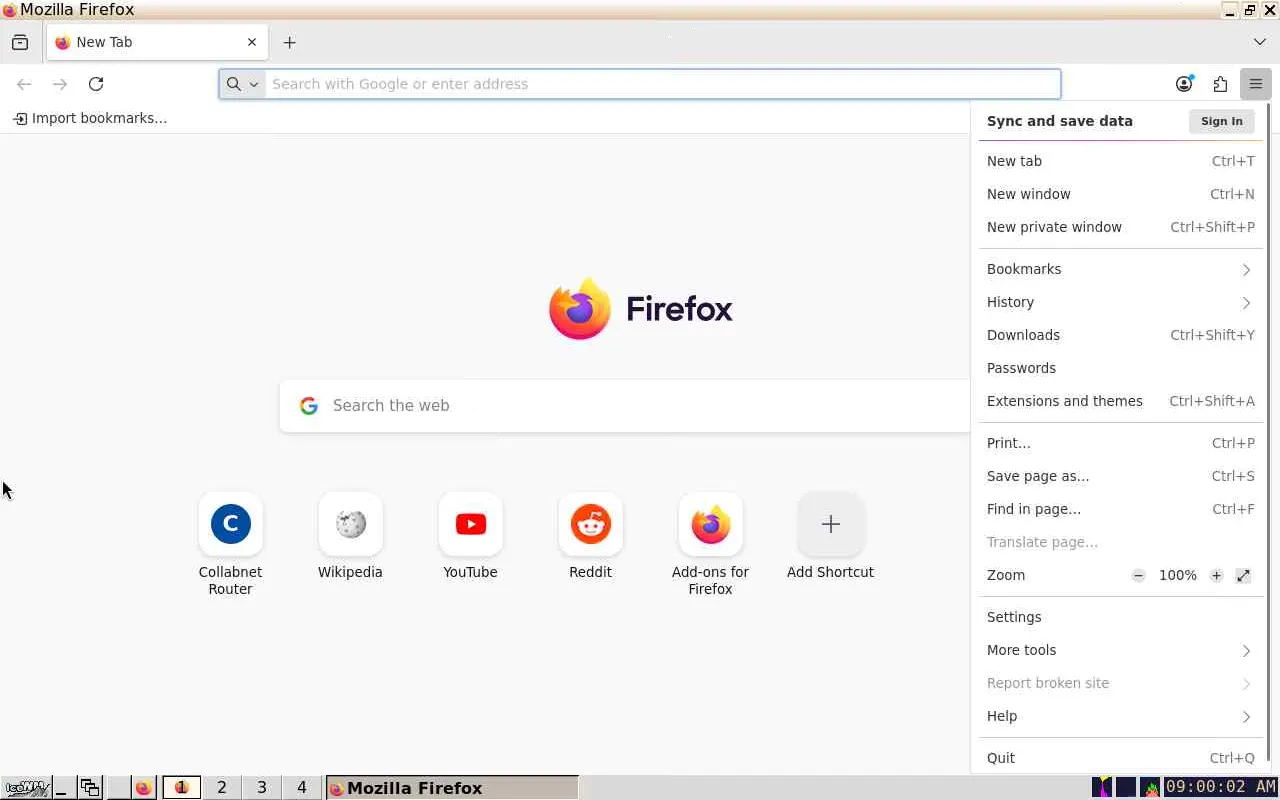The image size is (1280, 800).
Task: Select New private window menu item
Action: point(1120,227)
